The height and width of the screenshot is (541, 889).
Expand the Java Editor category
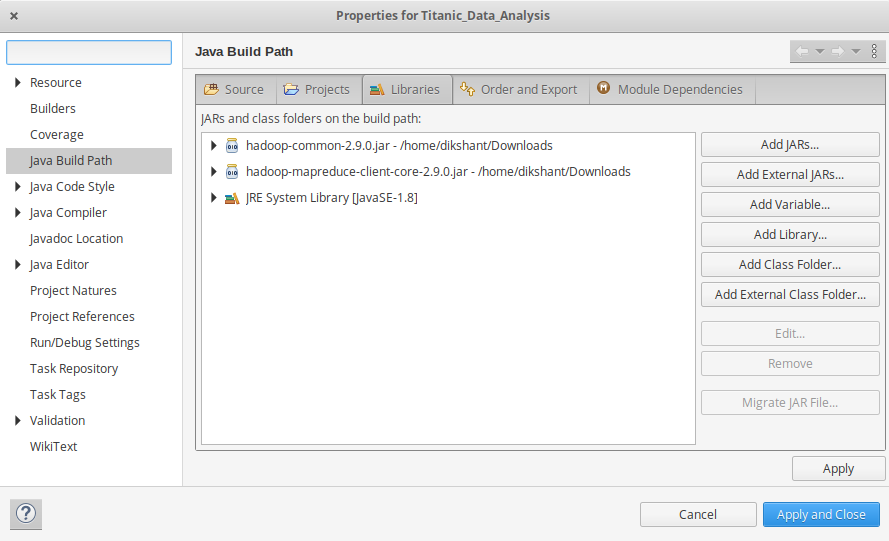(x=18, y=265)
